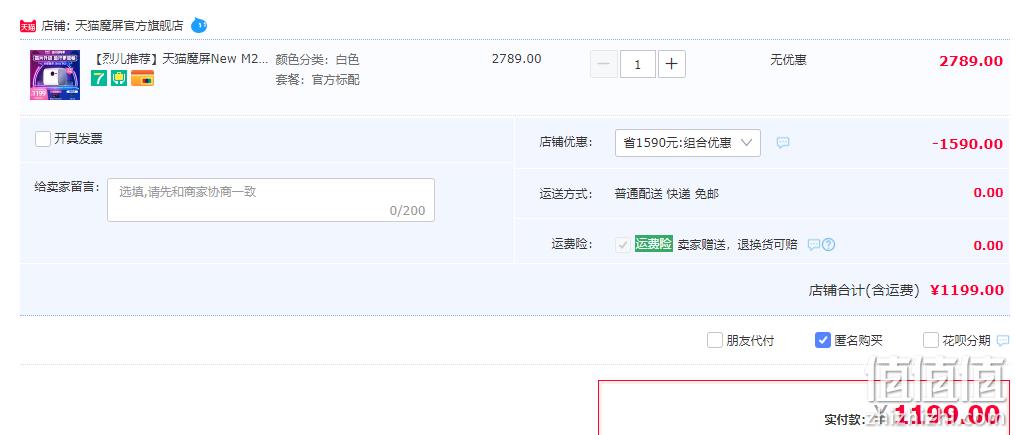
Task: Click the 店铺合计 ¥1199.00 total amount
Action: pos(967,290)
